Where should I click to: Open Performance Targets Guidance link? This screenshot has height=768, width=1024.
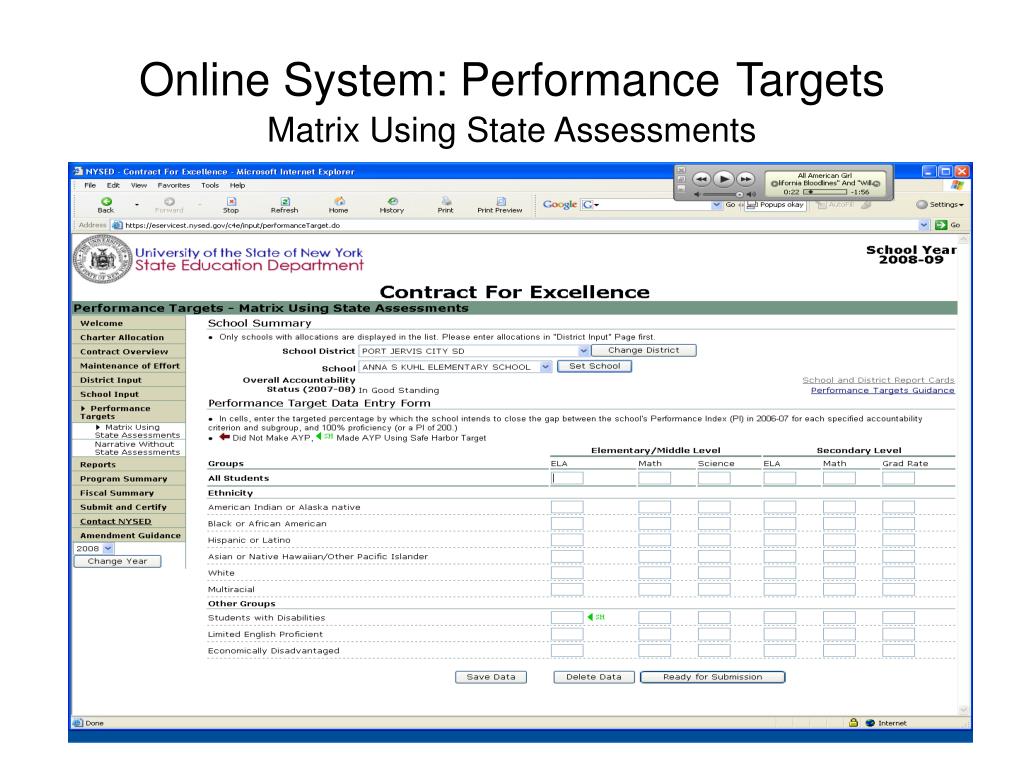882,391
